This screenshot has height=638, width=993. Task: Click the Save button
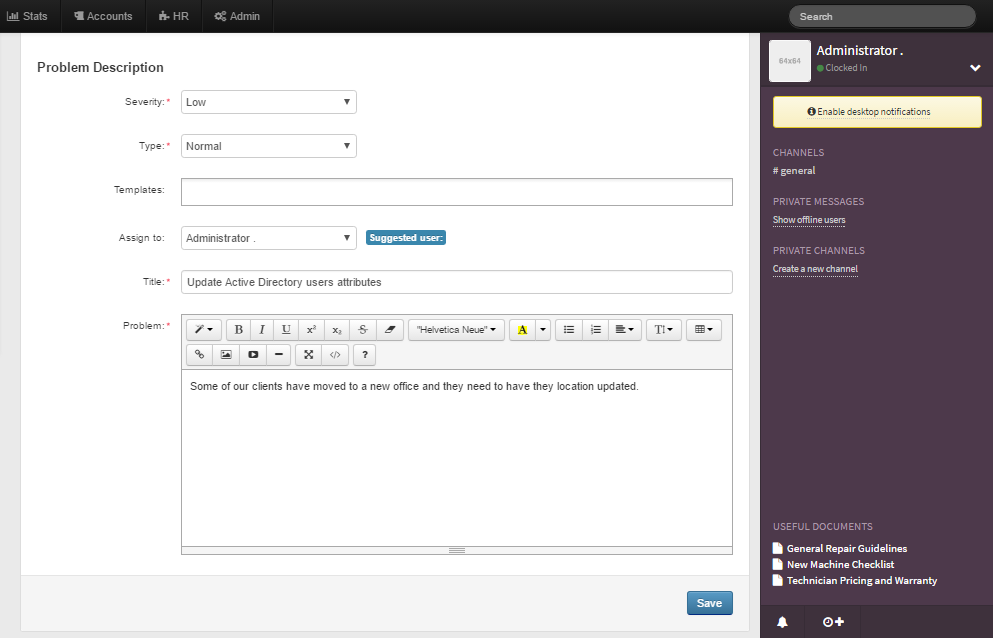pos(709,603)
